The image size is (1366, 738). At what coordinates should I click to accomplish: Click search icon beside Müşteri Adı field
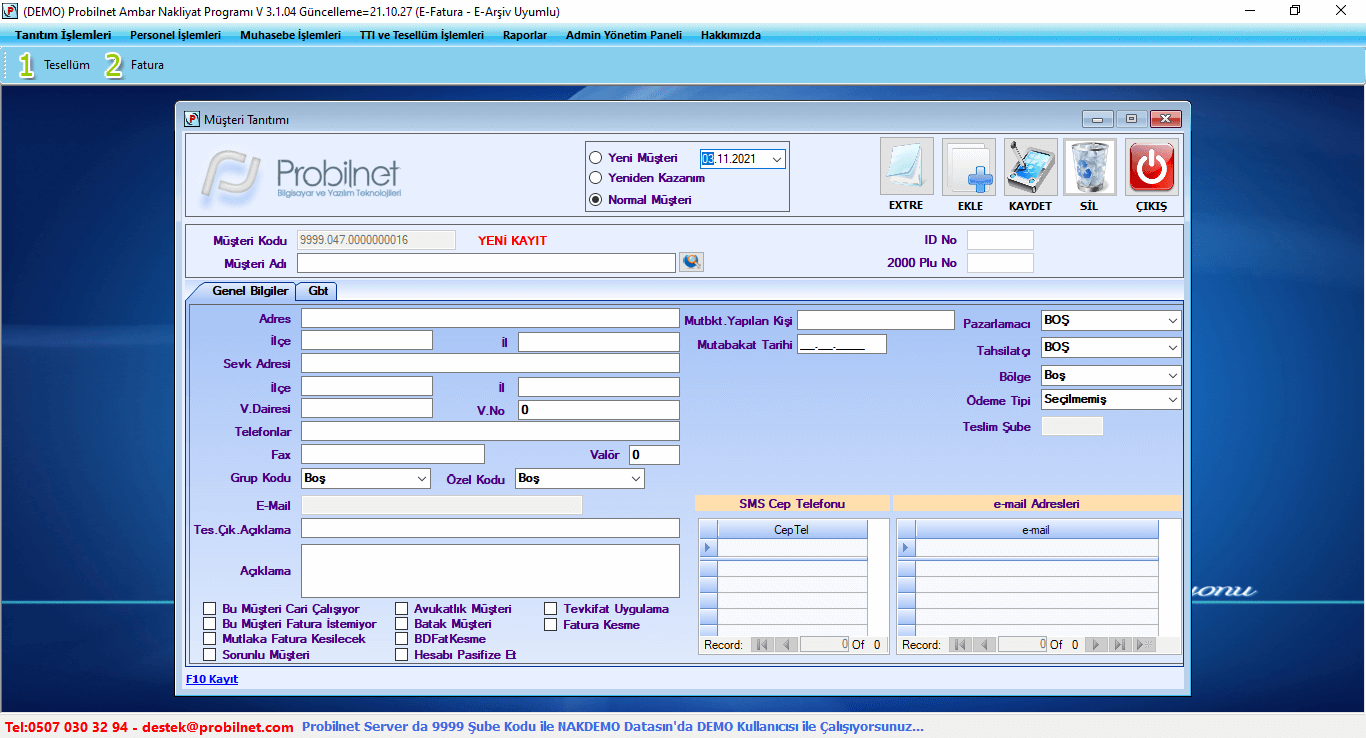point(691,262)
